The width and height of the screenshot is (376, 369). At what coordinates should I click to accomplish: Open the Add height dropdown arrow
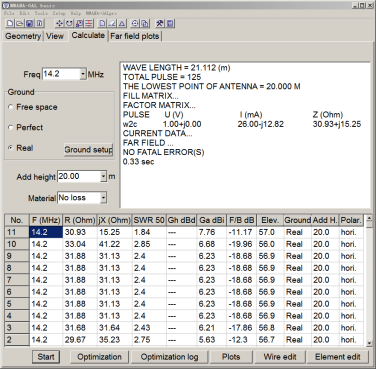point(104,176)
